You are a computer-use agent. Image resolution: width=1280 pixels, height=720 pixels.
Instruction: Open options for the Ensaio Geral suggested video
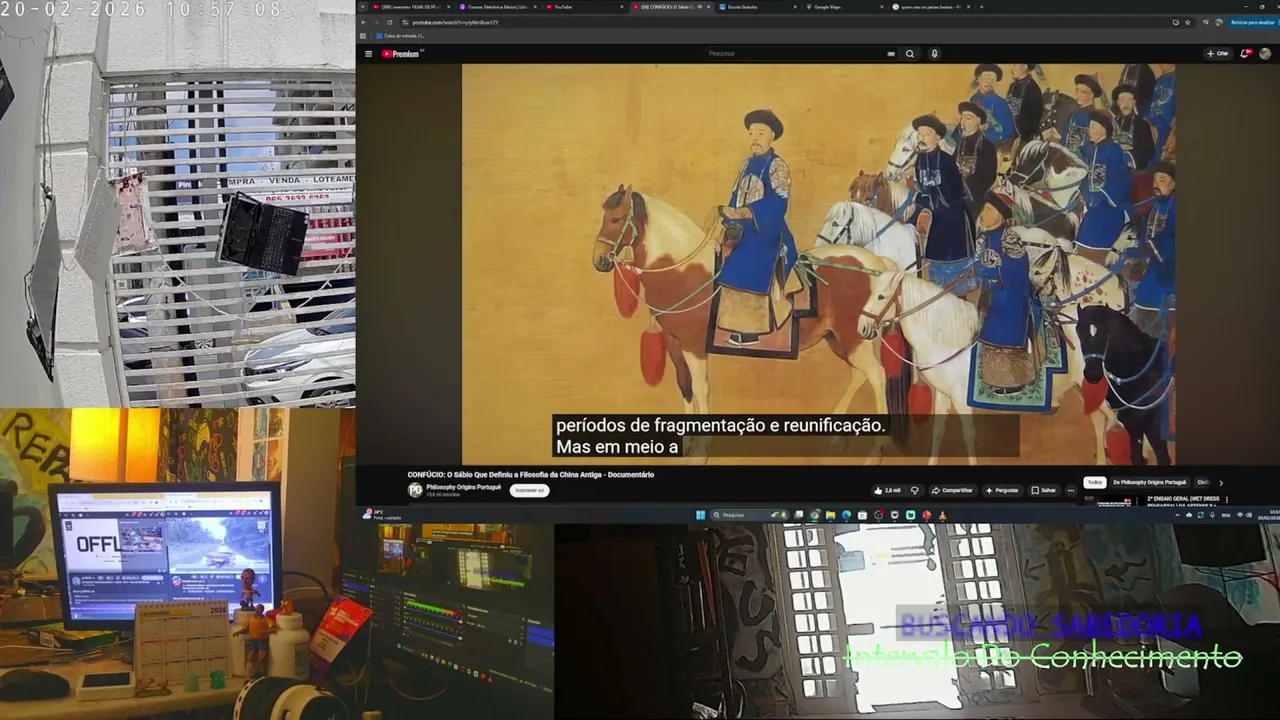point(1225,499)
